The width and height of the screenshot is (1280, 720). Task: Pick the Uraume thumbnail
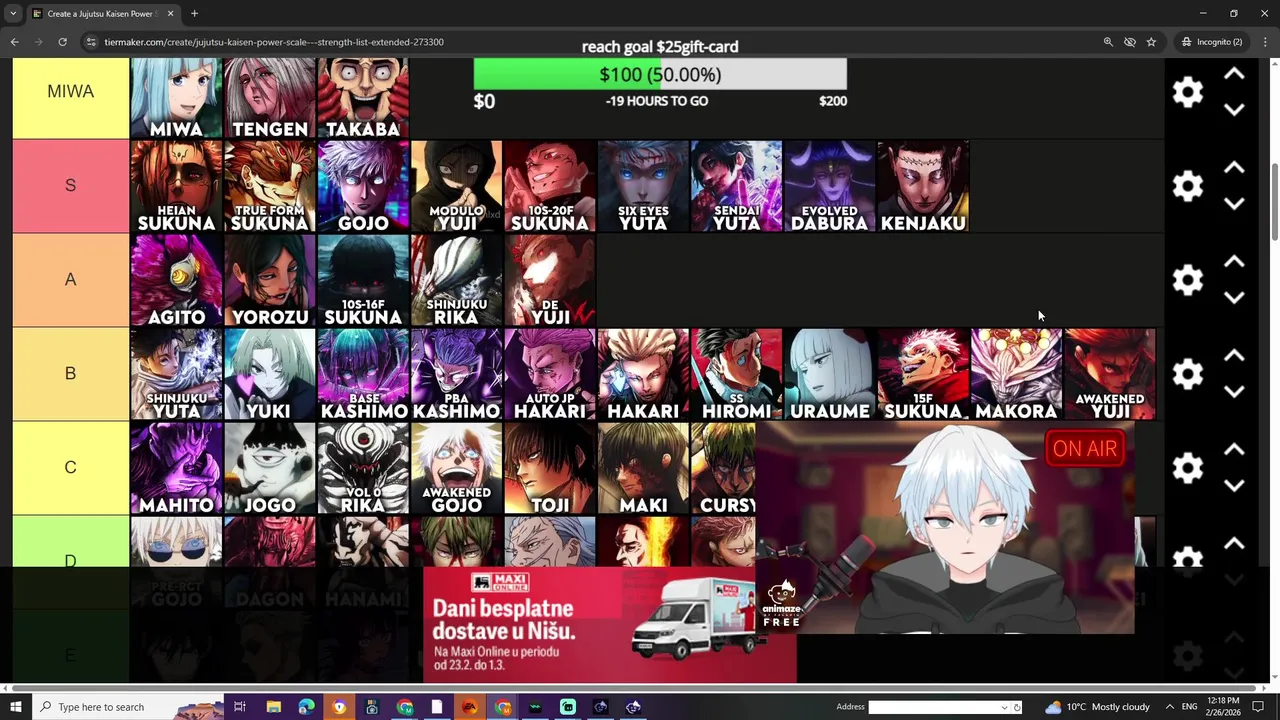click(x=830, y=374)
